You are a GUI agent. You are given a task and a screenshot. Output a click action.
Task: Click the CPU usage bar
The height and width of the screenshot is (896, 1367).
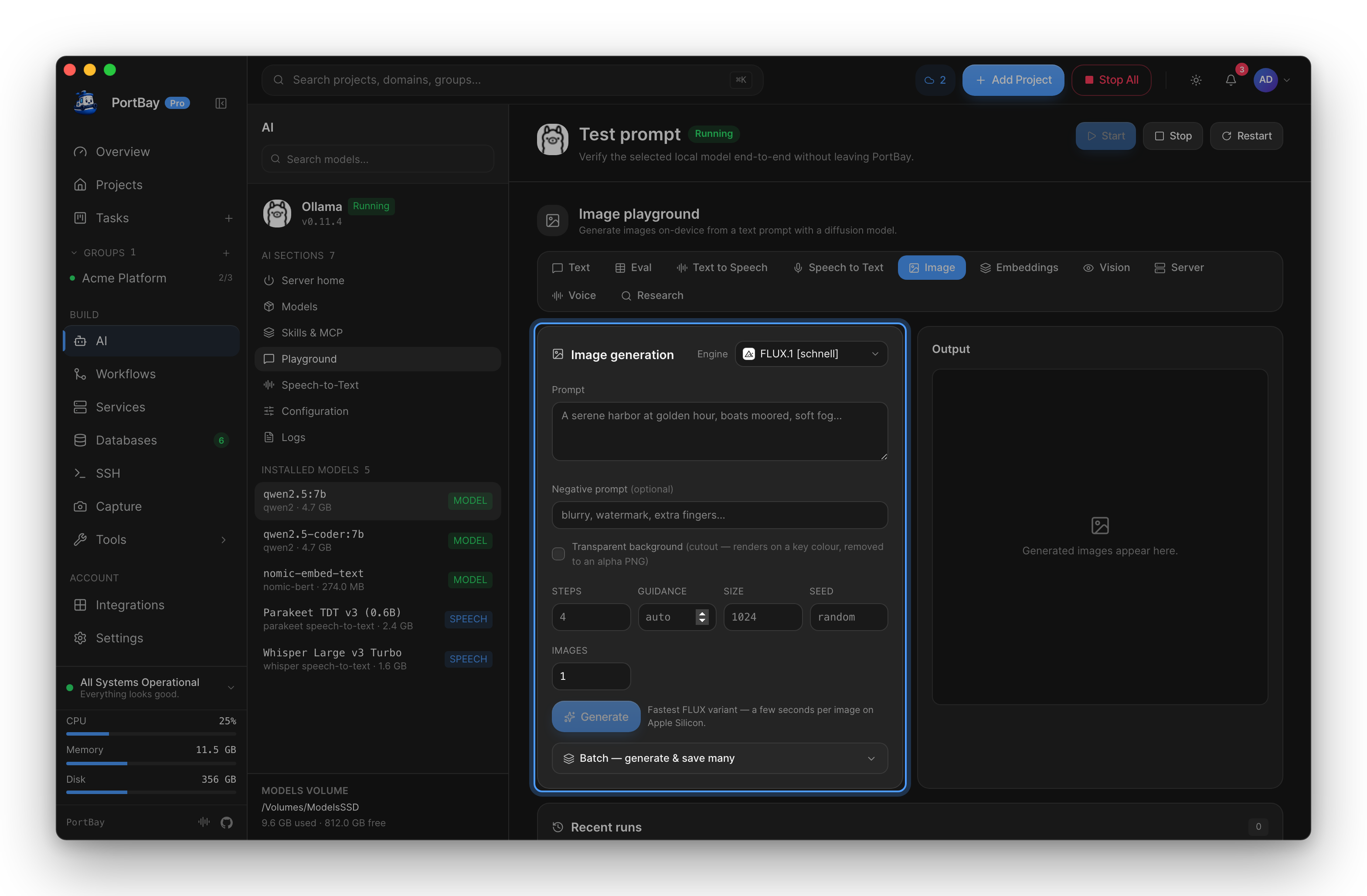[x=151, y=734]
